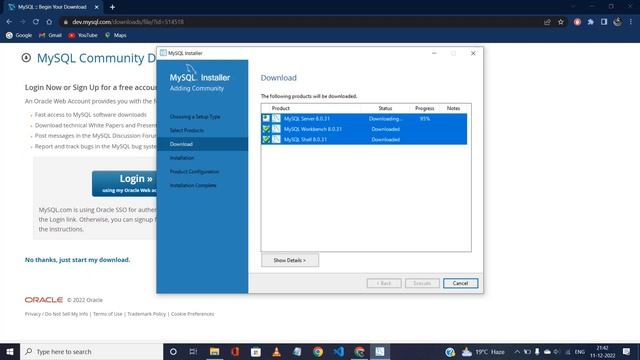Minimize the MySQL Installer window

(x=434, y=53)
